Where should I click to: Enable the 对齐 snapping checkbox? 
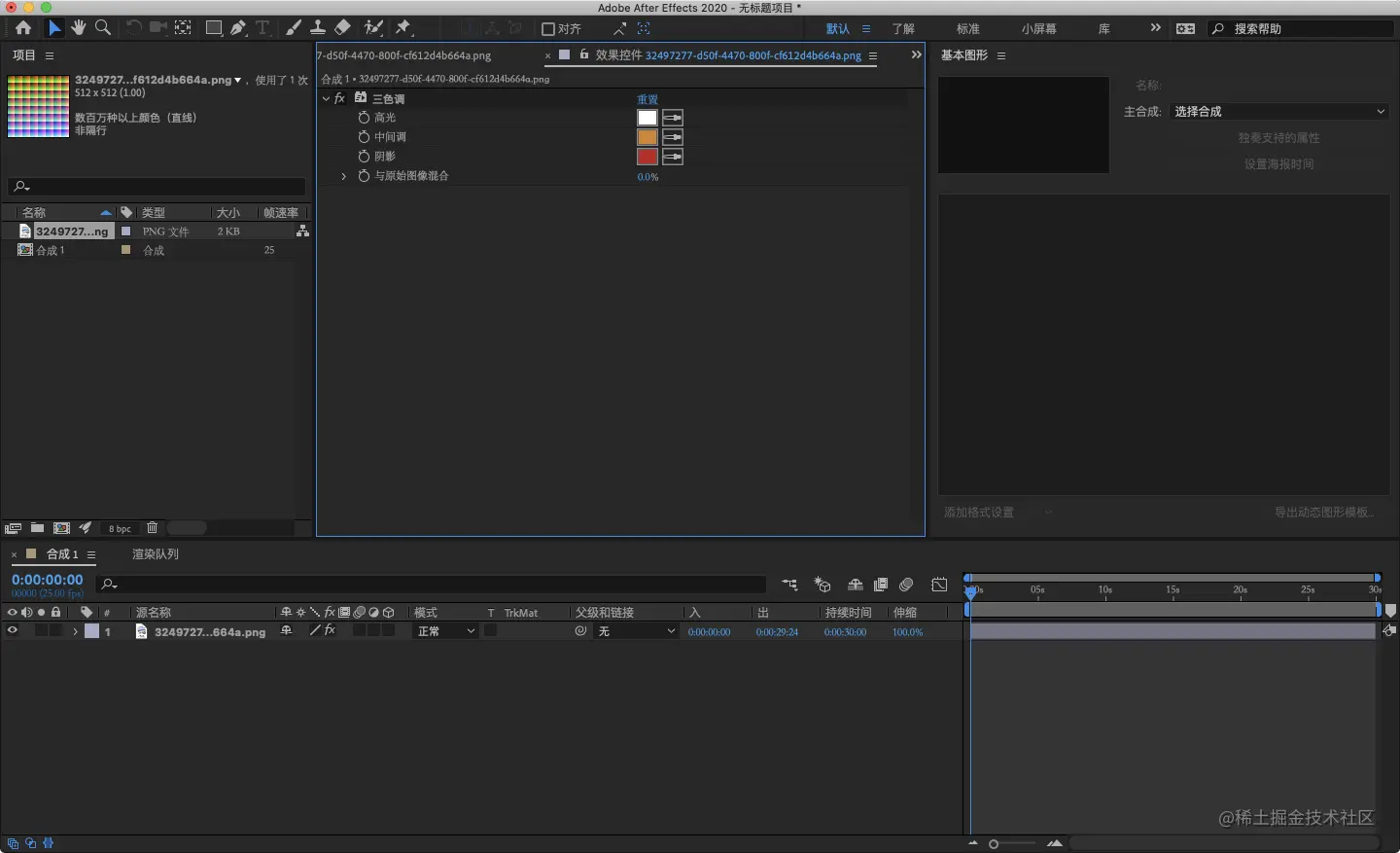[548, 29]
